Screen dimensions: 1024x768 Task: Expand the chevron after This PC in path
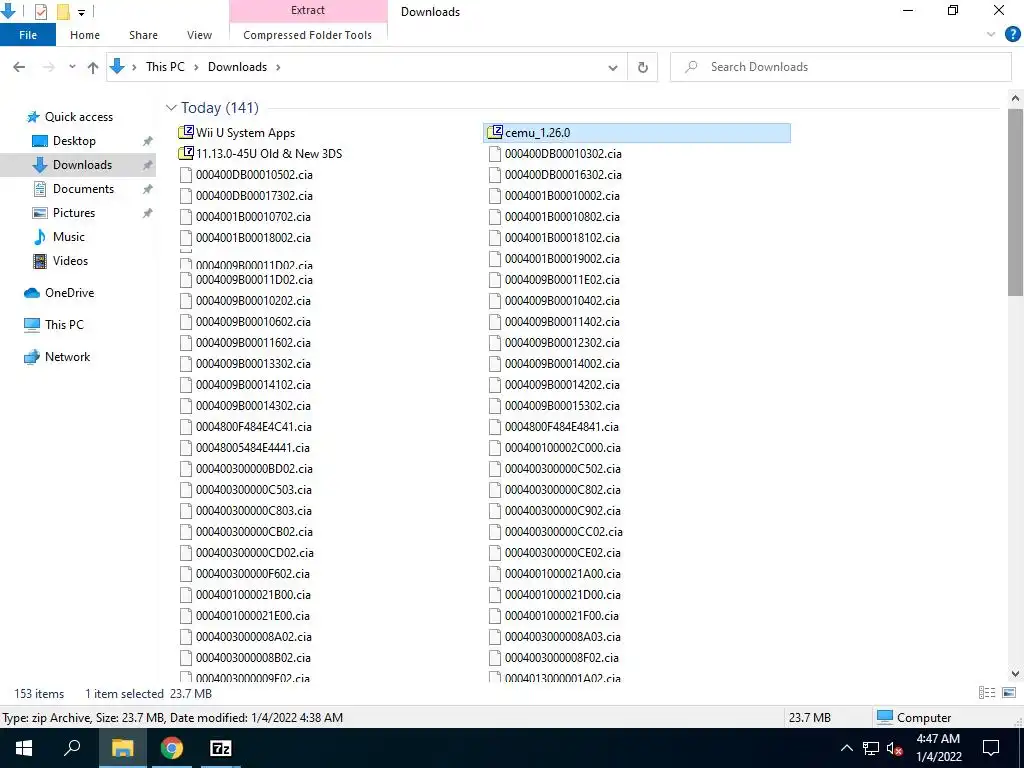(x=196, y=67)
